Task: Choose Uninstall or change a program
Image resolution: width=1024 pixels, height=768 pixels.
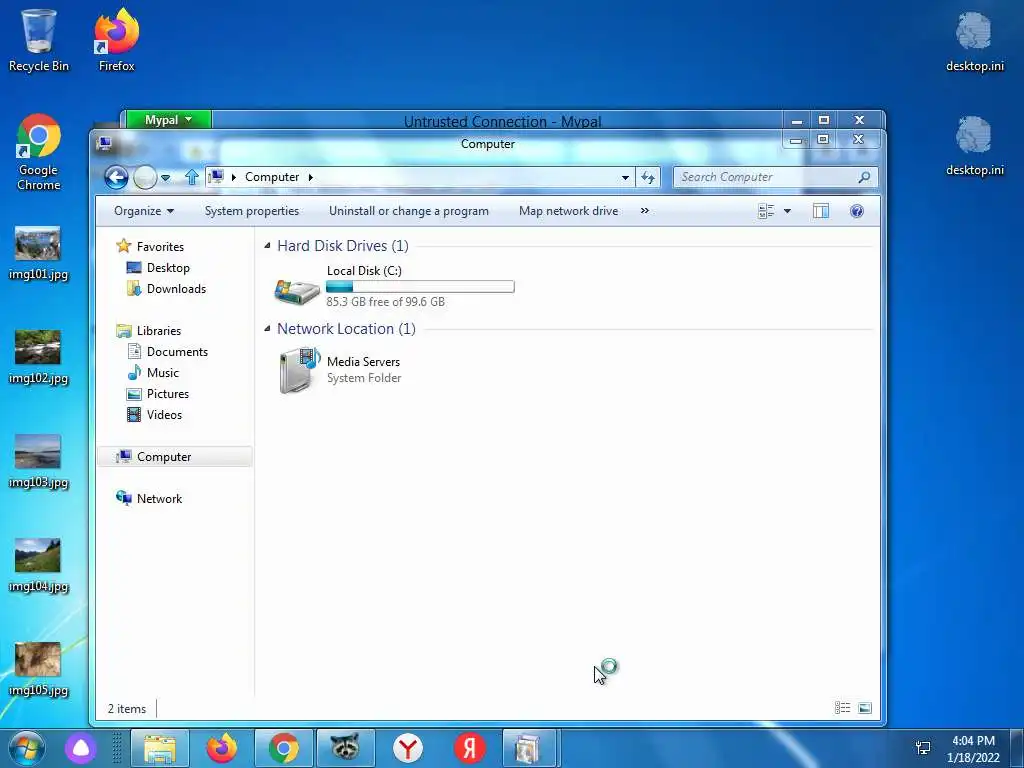Action: point(409,211)
